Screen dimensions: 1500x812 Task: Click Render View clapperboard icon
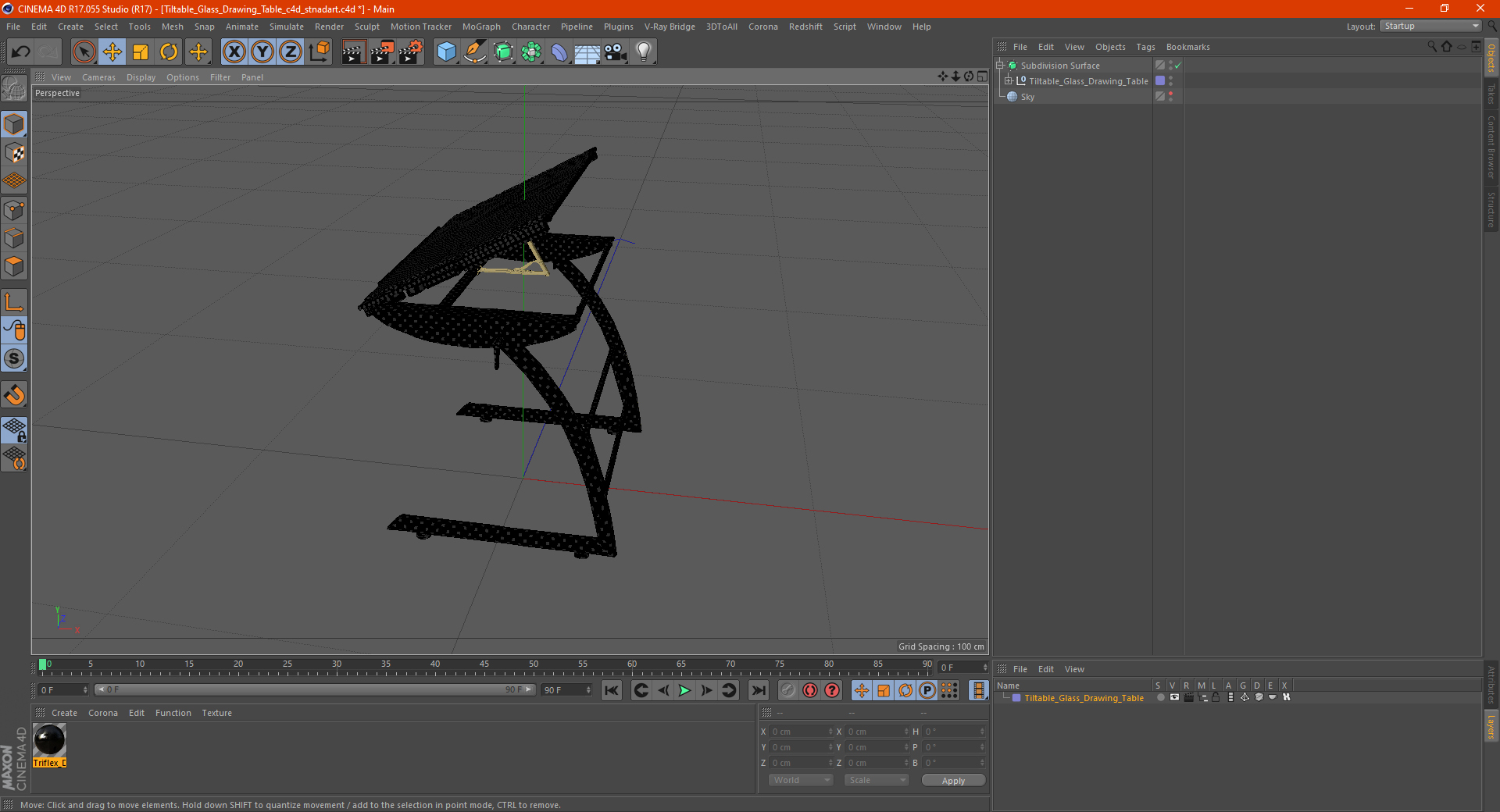coord(353,52)
